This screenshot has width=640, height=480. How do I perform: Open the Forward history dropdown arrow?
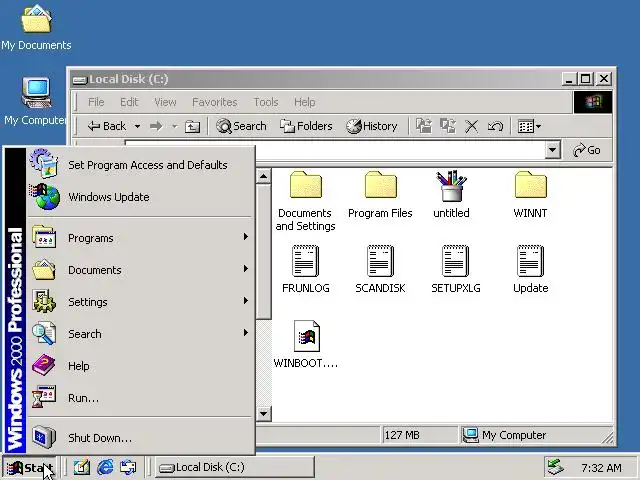coord(175,127)
